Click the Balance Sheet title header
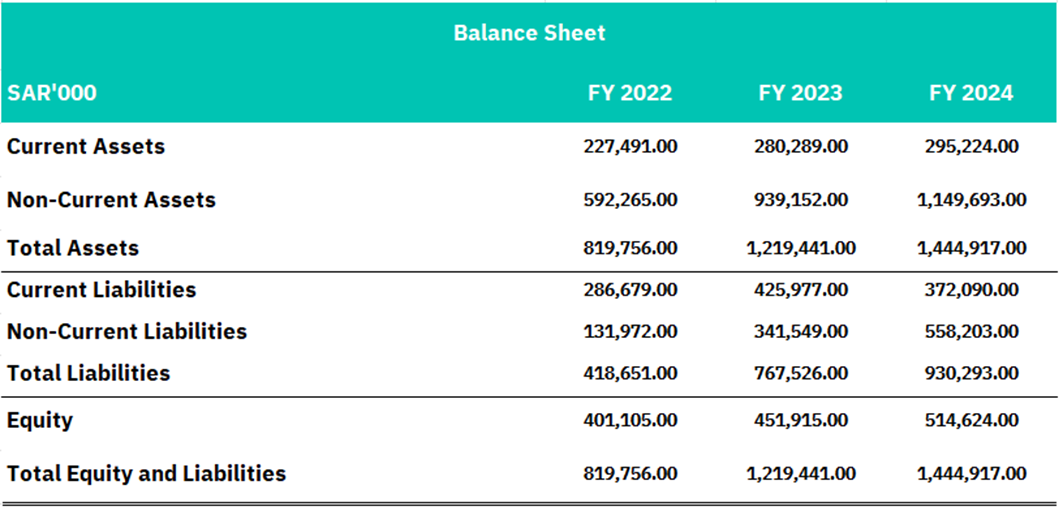Viewport: 1063px width, 515px height. [529, 33]
